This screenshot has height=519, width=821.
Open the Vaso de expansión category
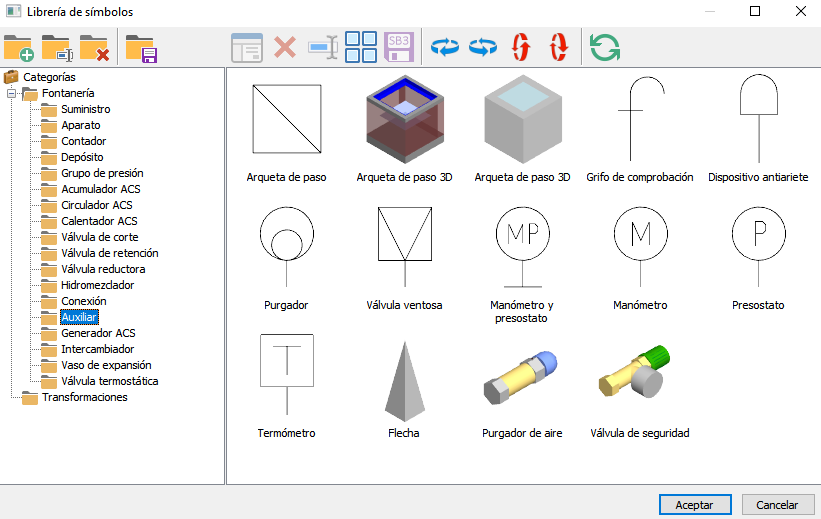pos(106,365)
